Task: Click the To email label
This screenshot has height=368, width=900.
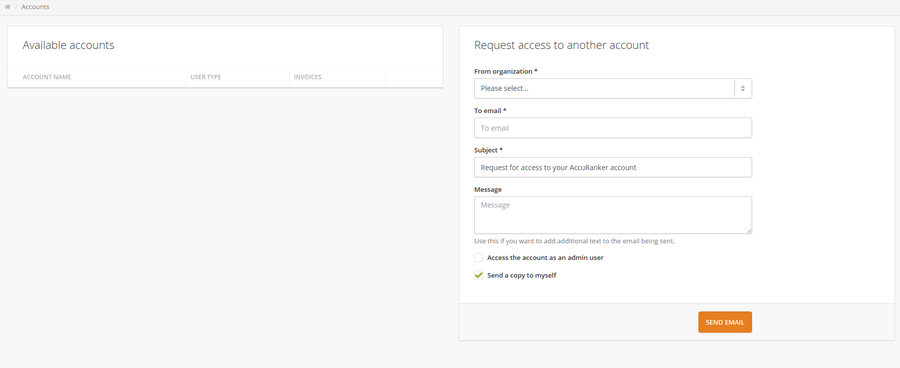Action: [490, 110]
